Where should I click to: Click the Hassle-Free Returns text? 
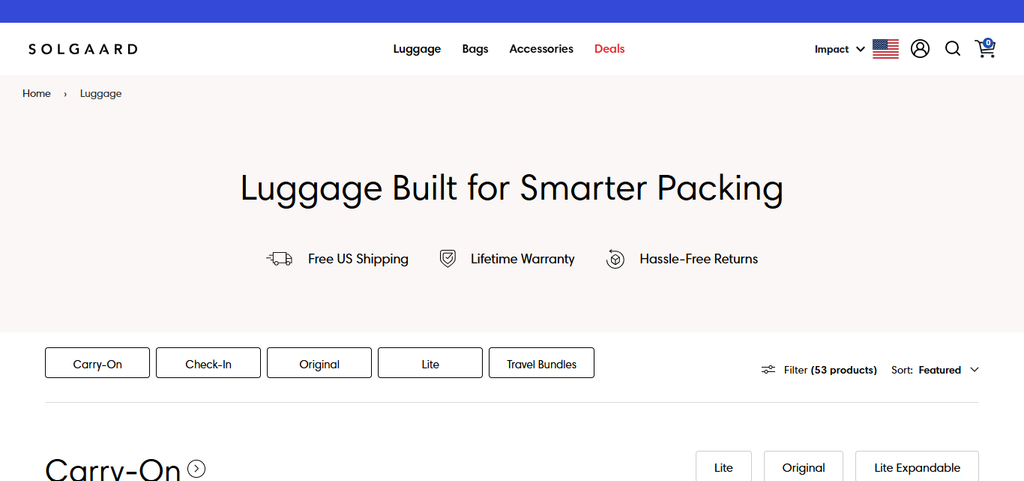[x=699, y=259]
